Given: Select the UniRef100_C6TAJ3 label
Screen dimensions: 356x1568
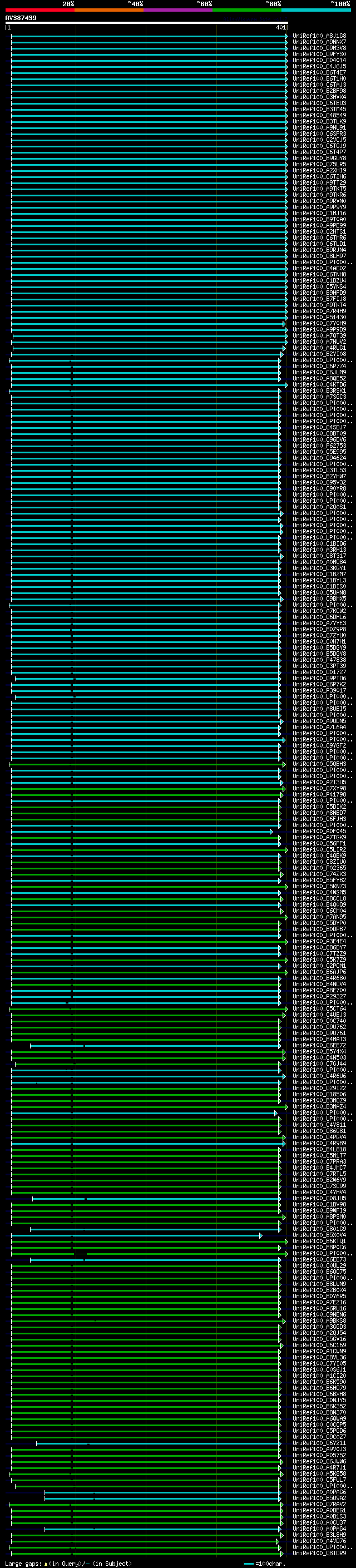Looking at the screenshot, I should (319, 85).
